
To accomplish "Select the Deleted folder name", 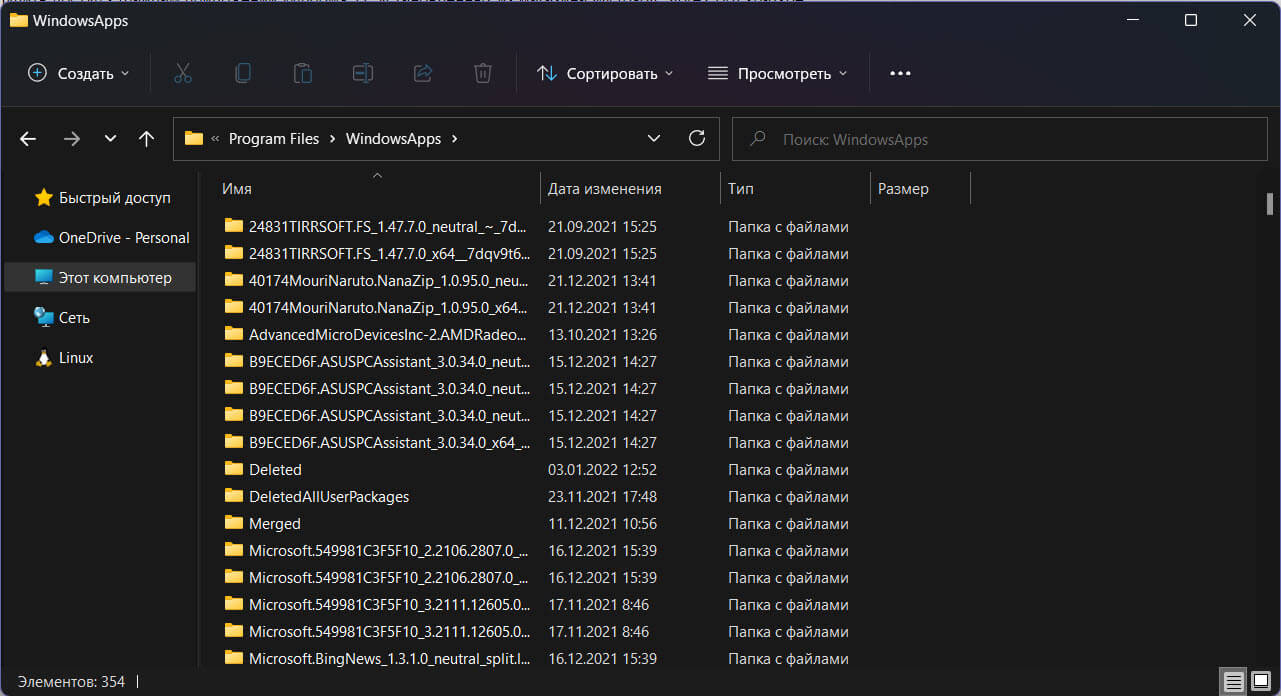I will (275, 469).
